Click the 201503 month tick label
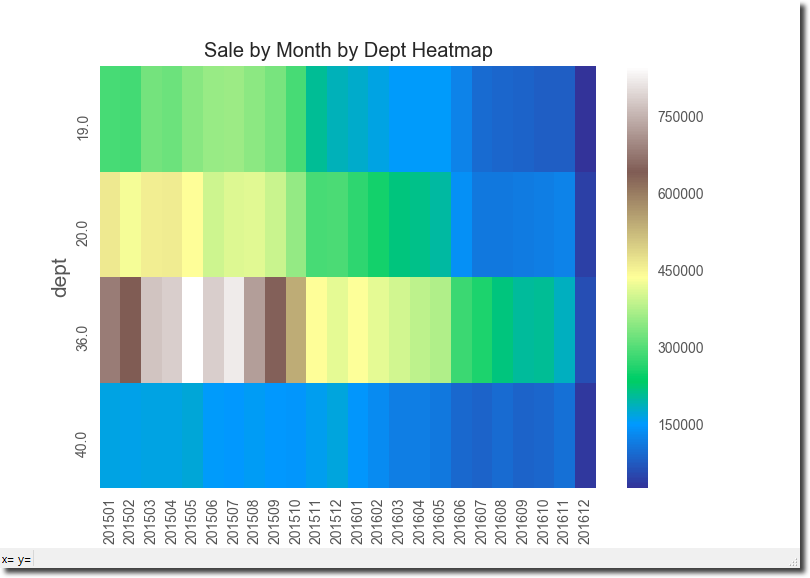This screenshot has height=578, width=810. click(x=150, y=522)
